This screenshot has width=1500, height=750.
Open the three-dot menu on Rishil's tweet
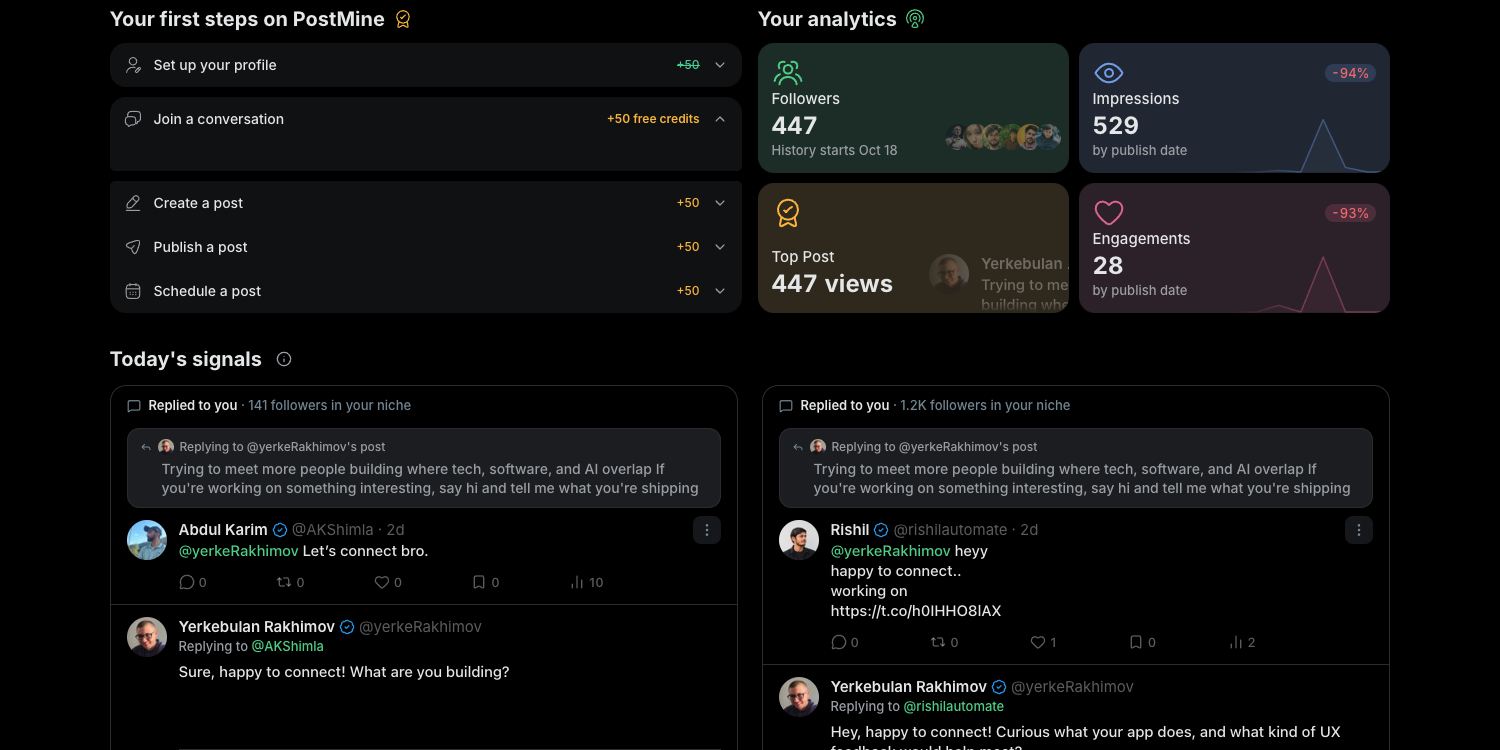1359,530
